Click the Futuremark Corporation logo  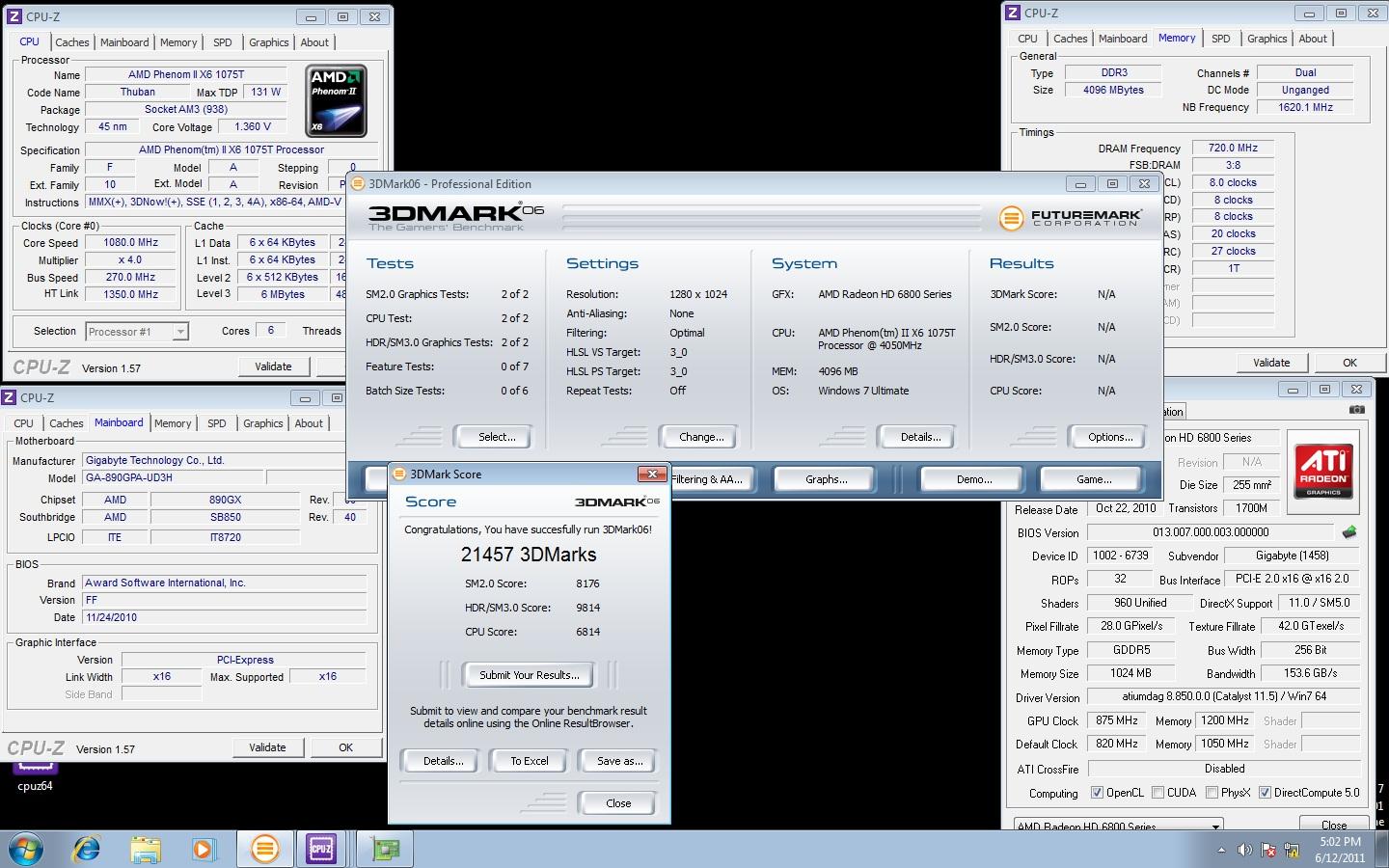click(x=1071, y=218)
